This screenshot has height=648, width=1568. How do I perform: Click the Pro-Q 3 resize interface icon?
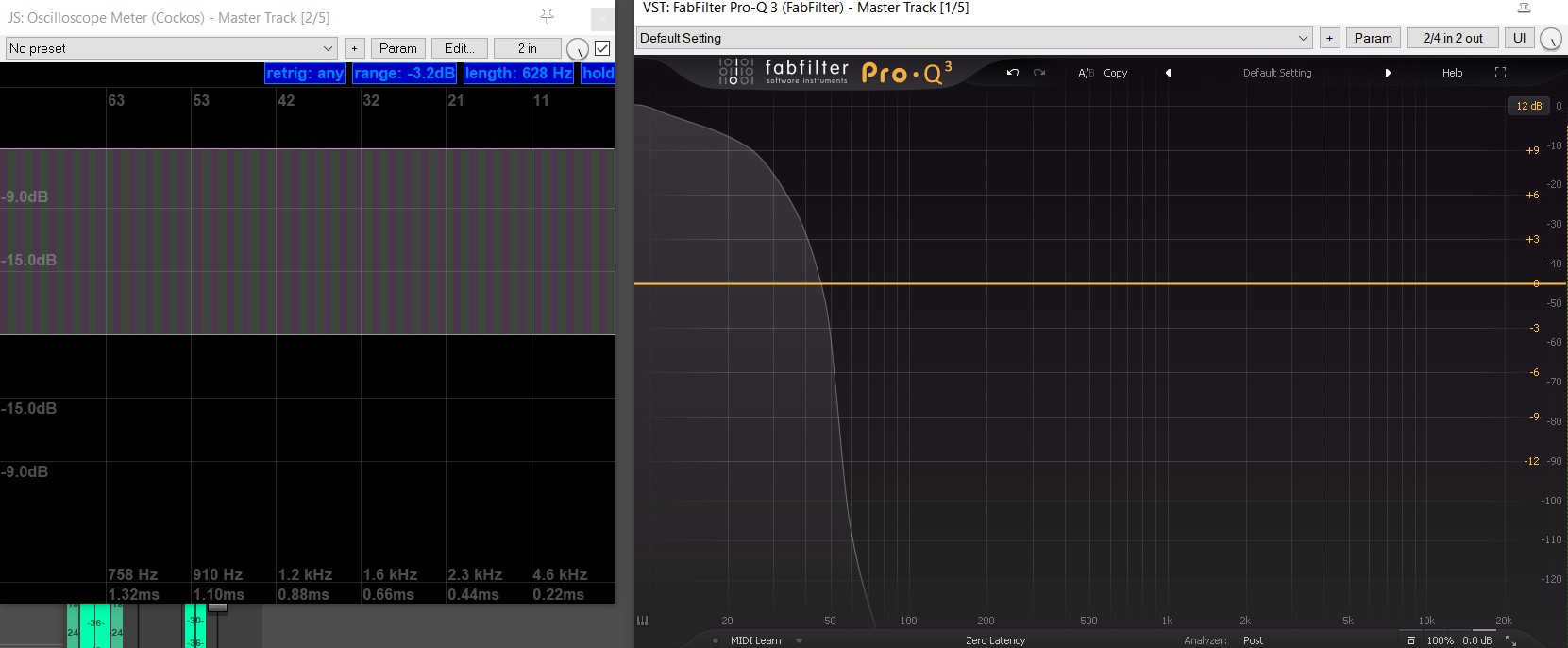(x=1510, y=640)
